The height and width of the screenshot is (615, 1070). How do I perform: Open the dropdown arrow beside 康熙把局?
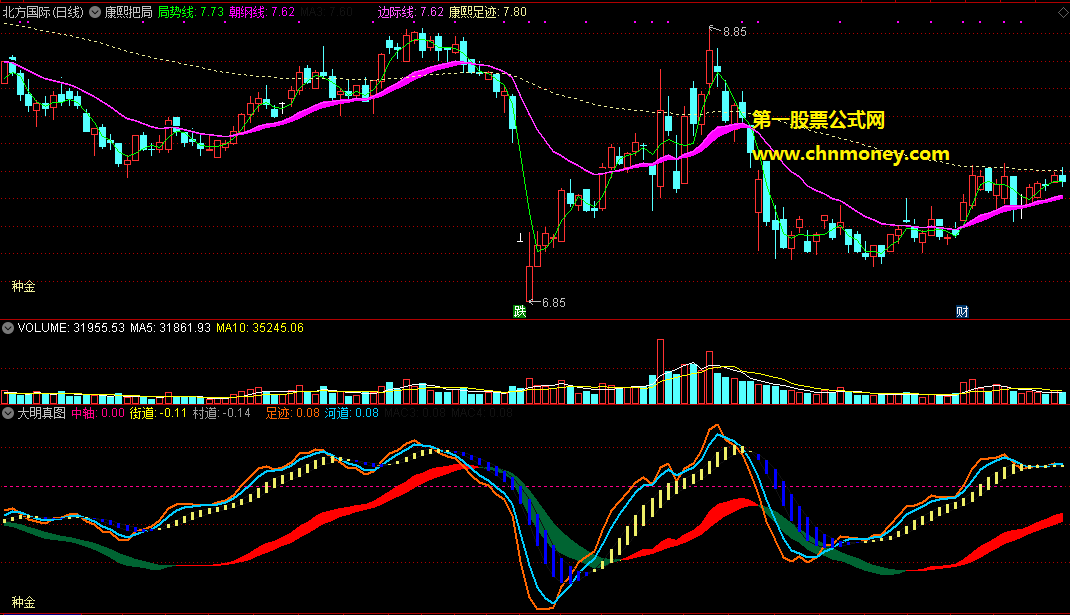click(95, 12)
